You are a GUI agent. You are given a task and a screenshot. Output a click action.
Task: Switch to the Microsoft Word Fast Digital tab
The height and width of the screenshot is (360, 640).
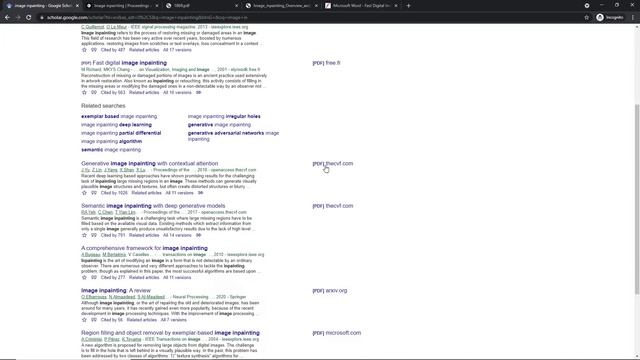tap(361, 6)
